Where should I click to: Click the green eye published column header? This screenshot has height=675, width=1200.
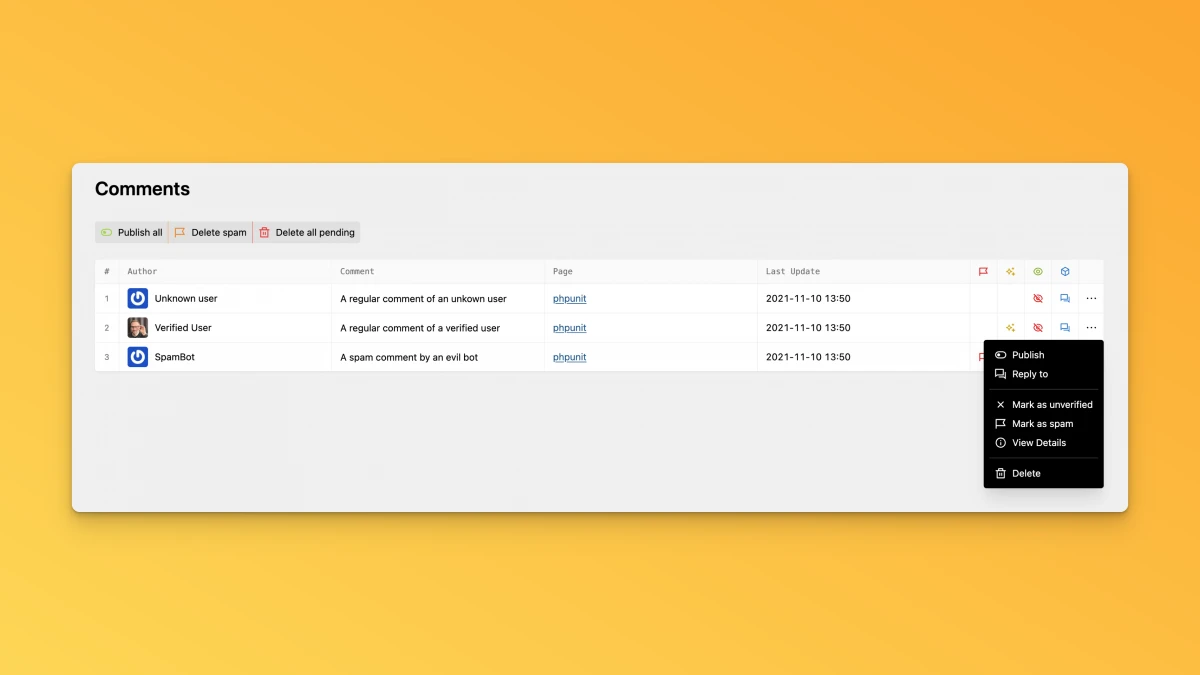point(1038,271)
